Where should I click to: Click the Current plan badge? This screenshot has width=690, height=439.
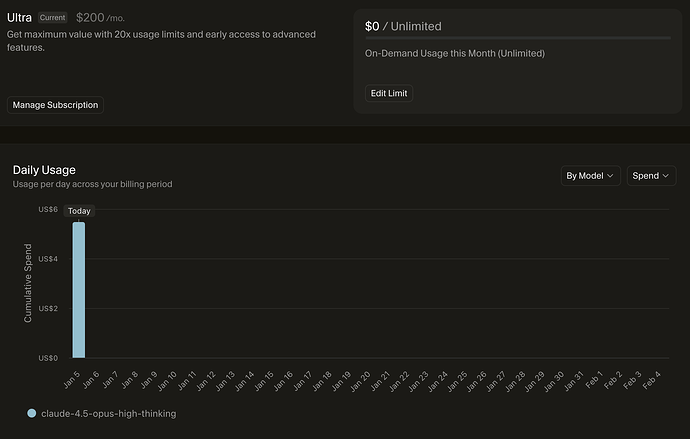(x=52, y=18)
